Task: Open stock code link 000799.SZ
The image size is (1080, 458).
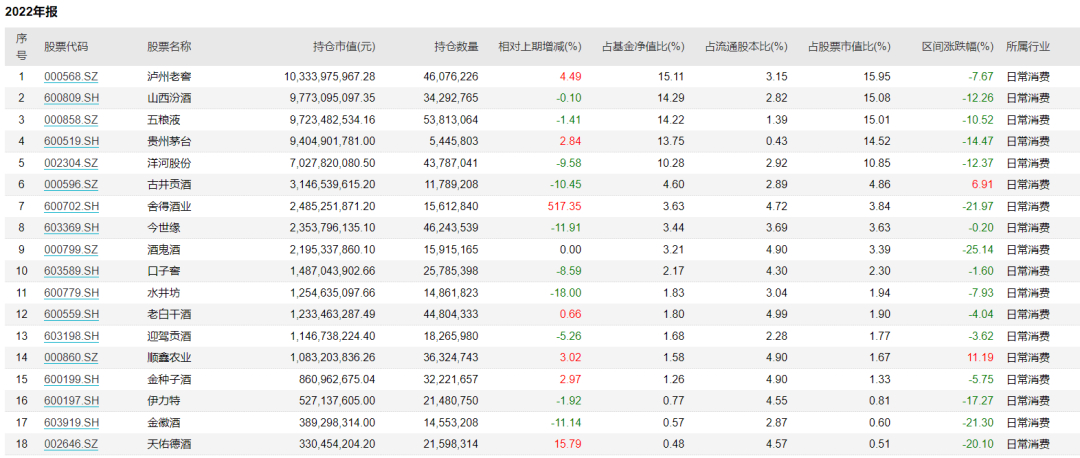Action: pyautogui.click(x=71, y=249)
